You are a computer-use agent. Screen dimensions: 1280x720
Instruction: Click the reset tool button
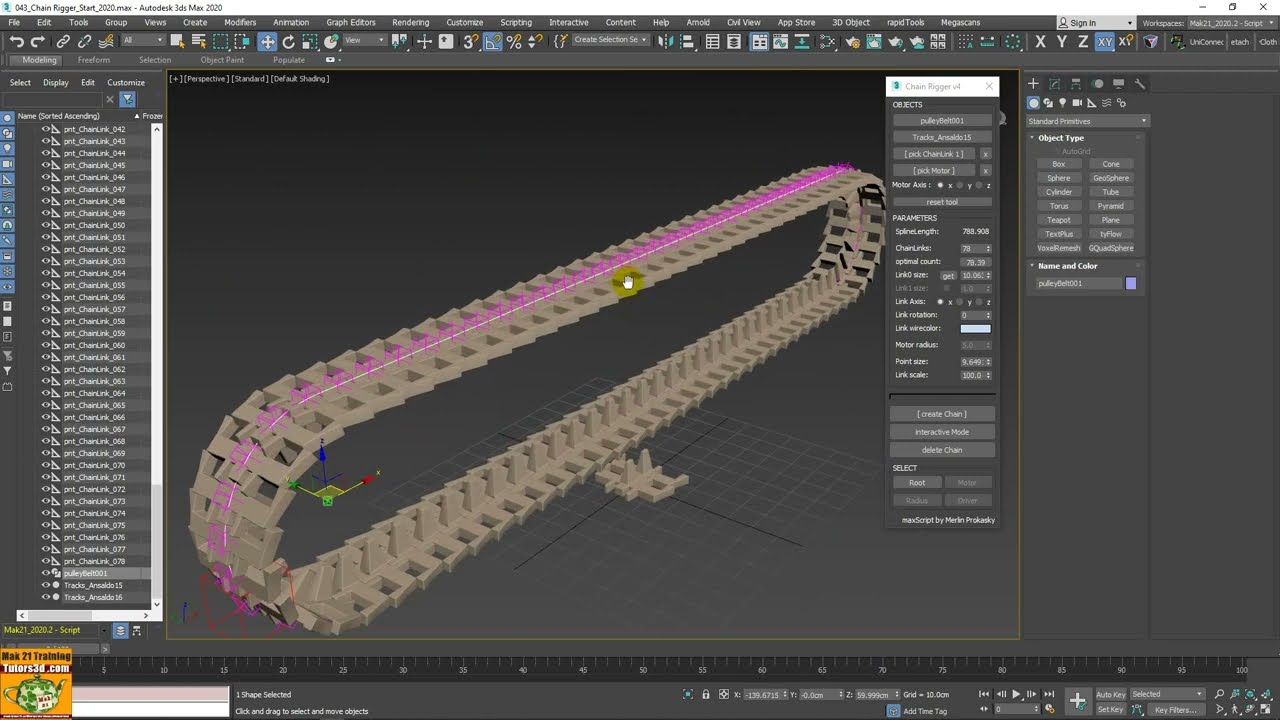point(942,202)
